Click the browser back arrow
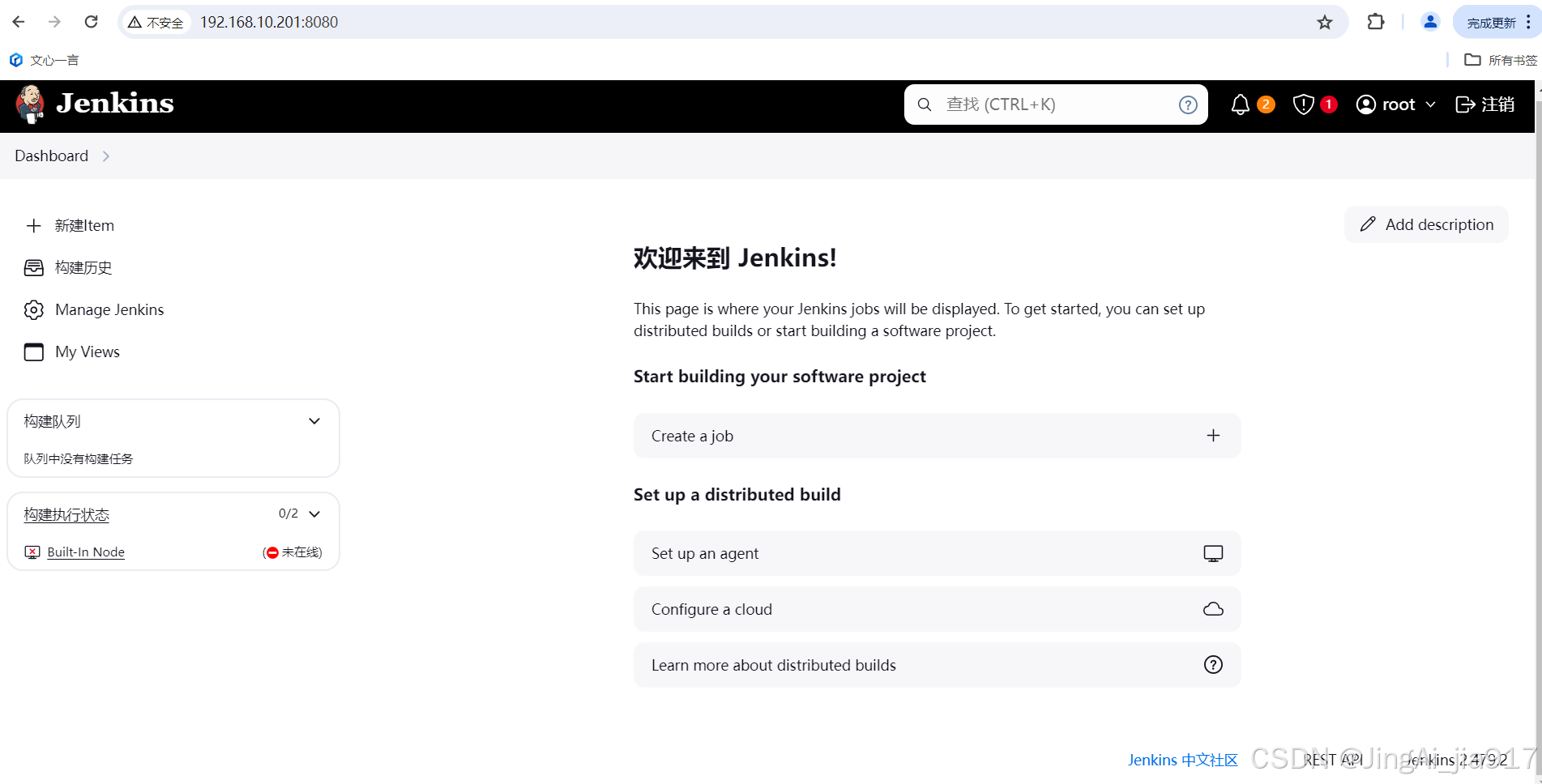1542x784 pixels. (x=19, y=22)
